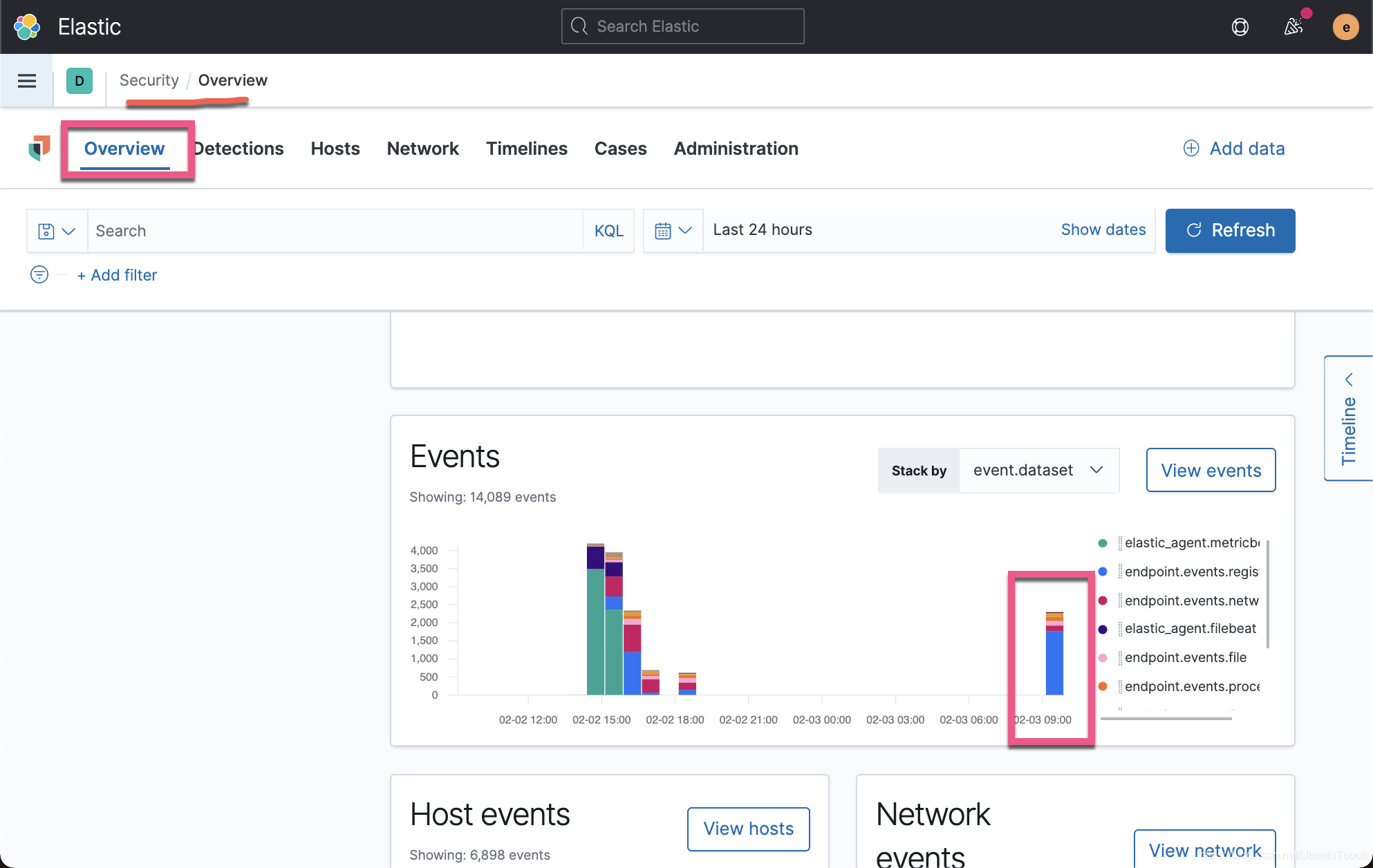Click the View events button
Screen dimensions: 1373x868
[x=1211, y=470]
